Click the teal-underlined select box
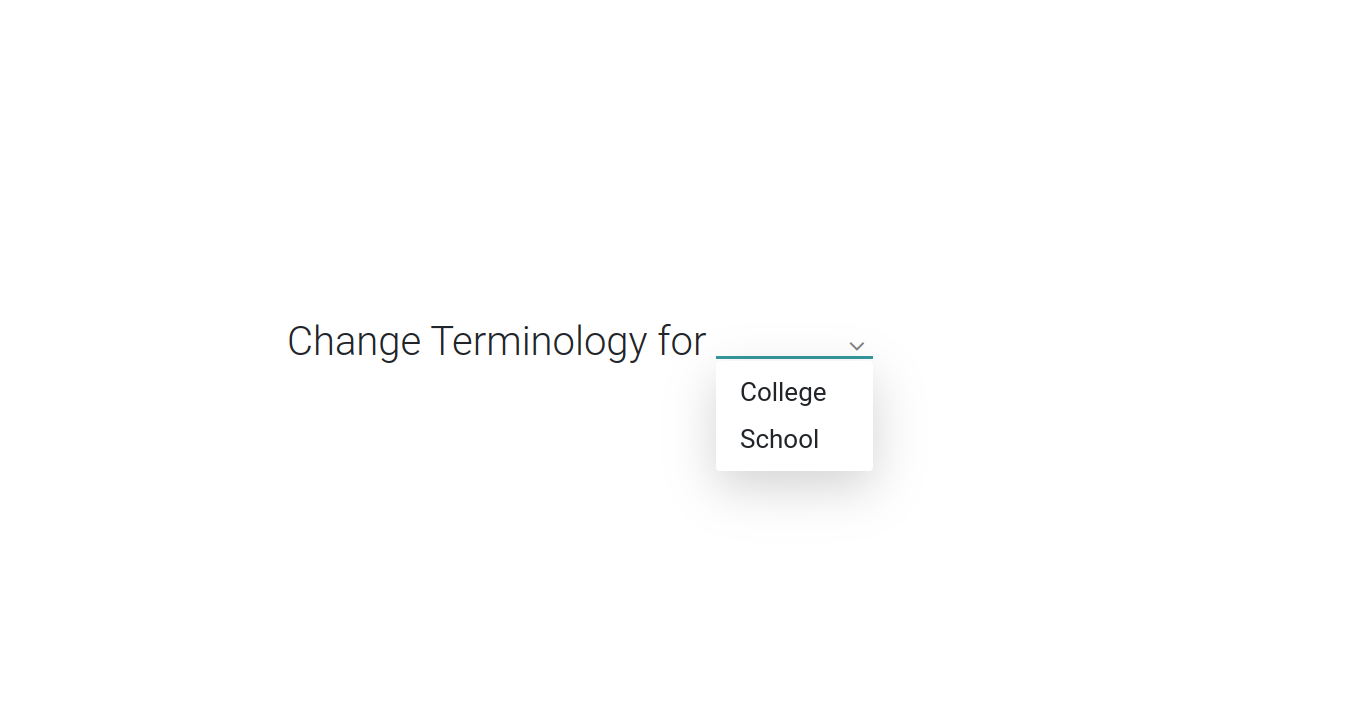The height and width of the screenshot is (708, 1365). tap(794, 341)
